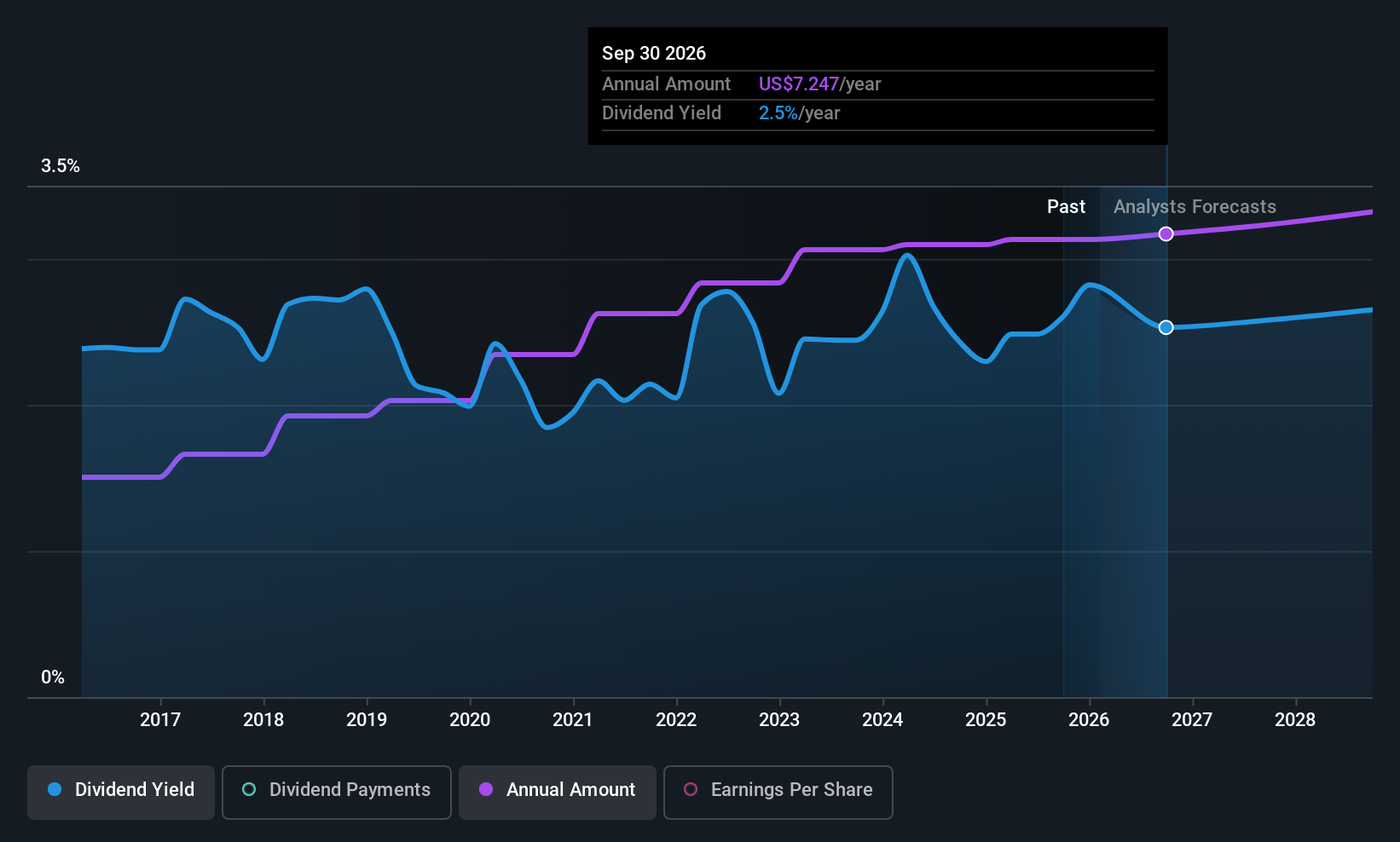Image resolution: width=1400 pixels, height=842 pixels.
Task: Click the Sep 30 2026 tooltip date
Action: [654, 53]
